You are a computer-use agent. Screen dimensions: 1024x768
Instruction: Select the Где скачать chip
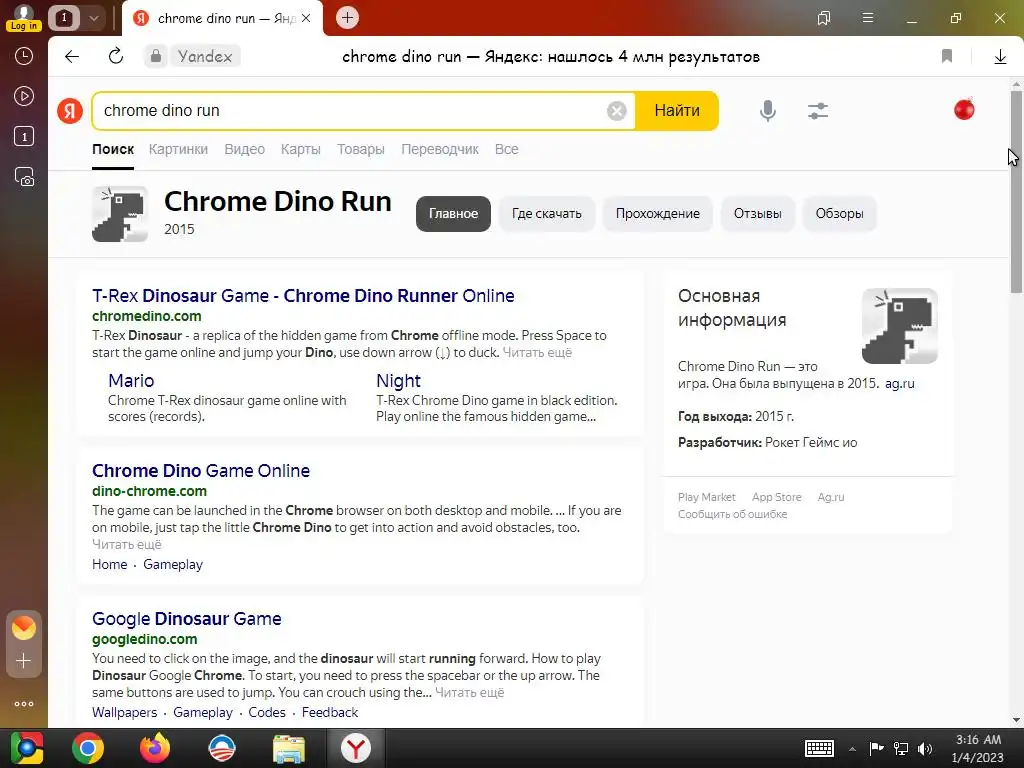547,214
